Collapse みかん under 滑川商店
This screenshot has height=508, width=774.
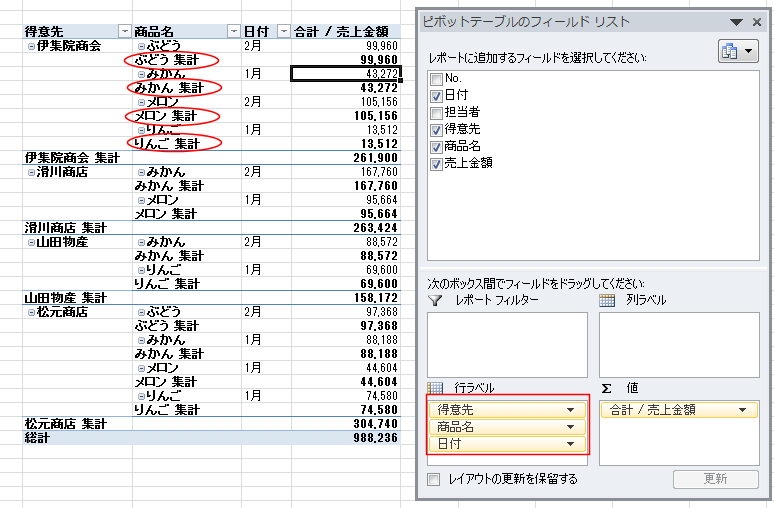coord(141,172)
